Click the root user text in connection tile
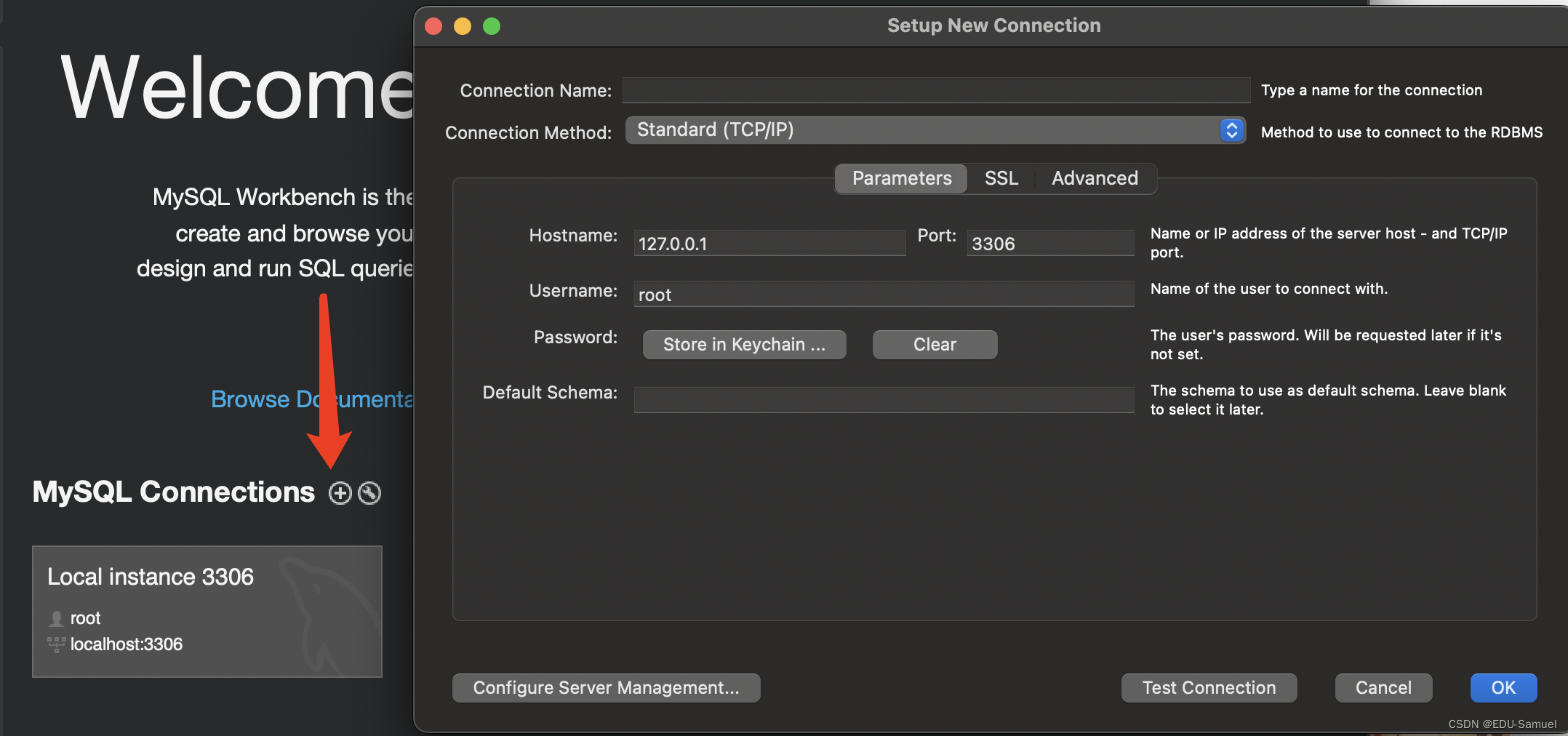Screen dimensions: 1568x736 tap(85, 618)
